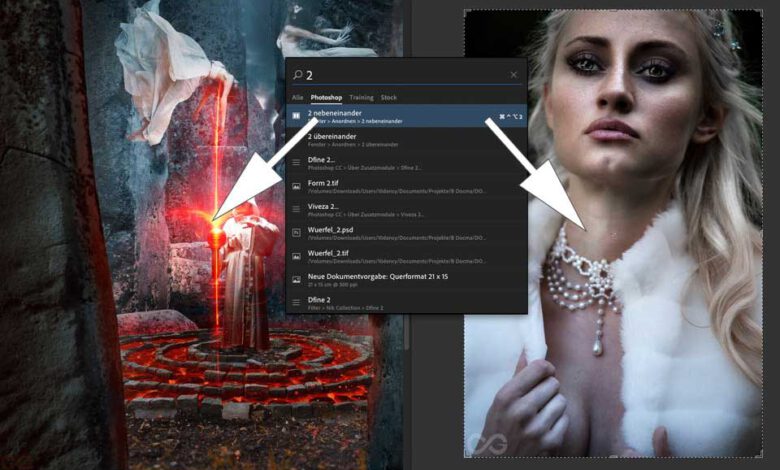Switch to the Training tab

pyautogui.click(x=361, y=97)
